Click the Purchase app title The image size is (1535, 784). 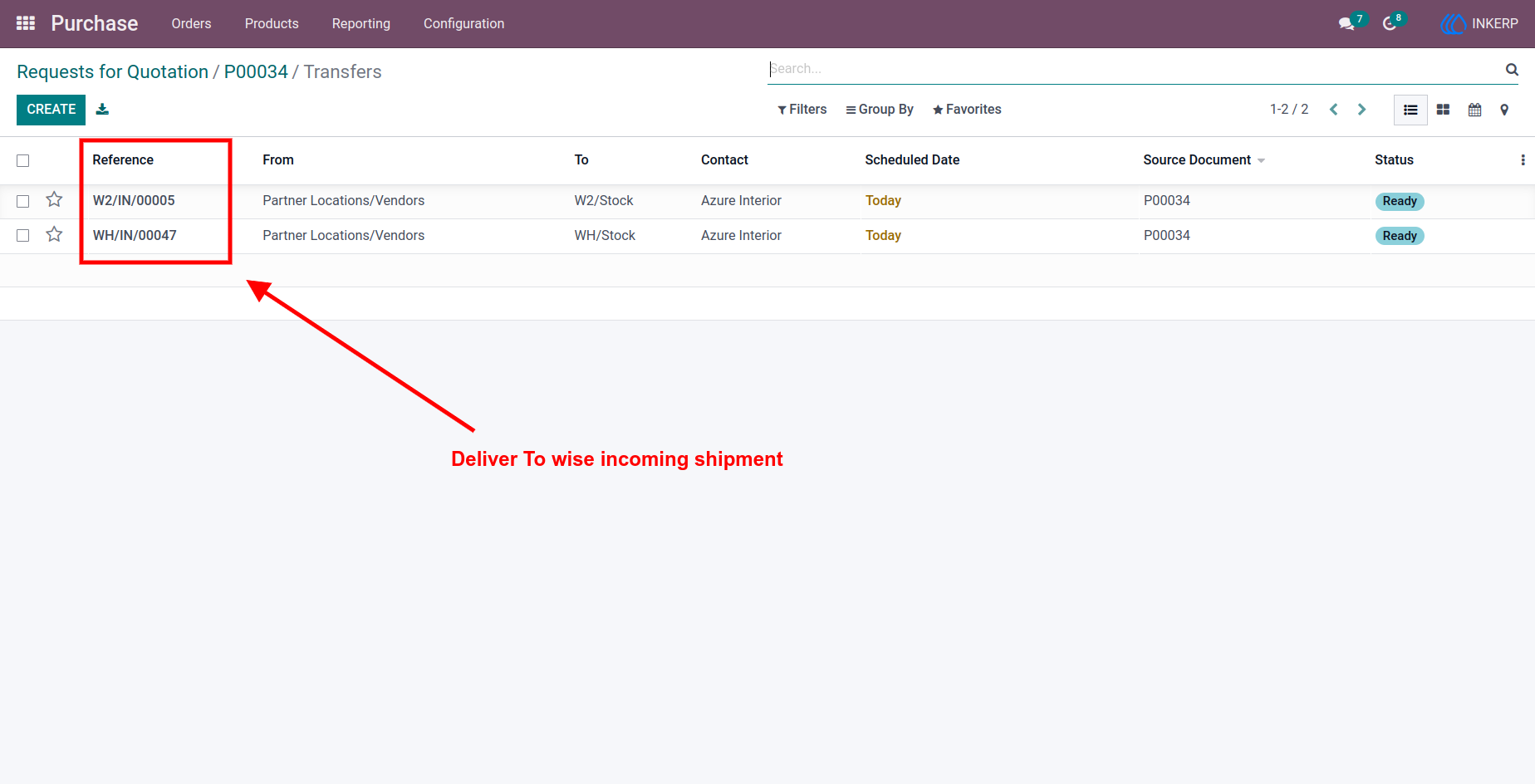(x=95, y=23)
